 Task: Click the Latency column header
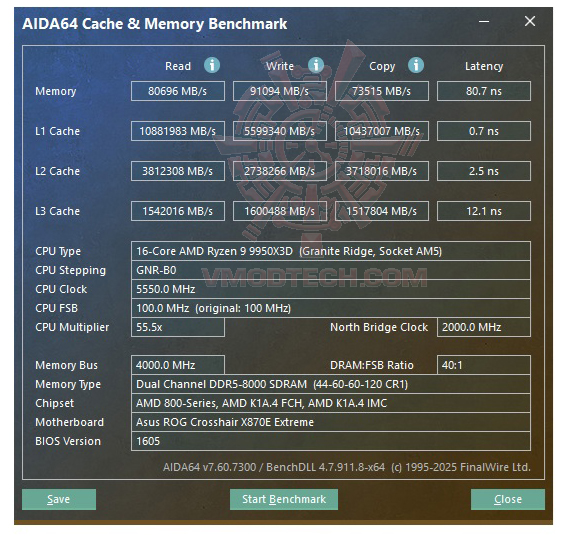point(484,66)
